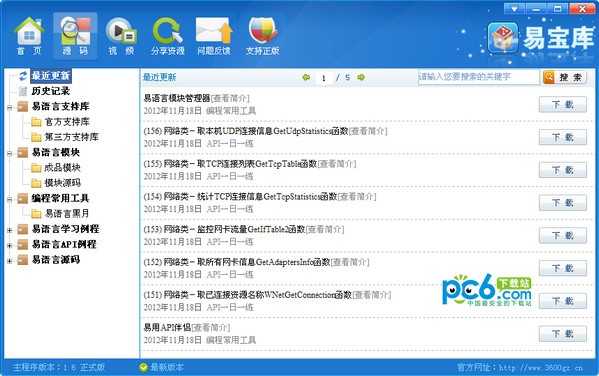Download item (154) GetTcpStatistics函数
Image resolution: width=599 pixels, height=376 pixels.
pyautogui.click(x=563, y=203)
